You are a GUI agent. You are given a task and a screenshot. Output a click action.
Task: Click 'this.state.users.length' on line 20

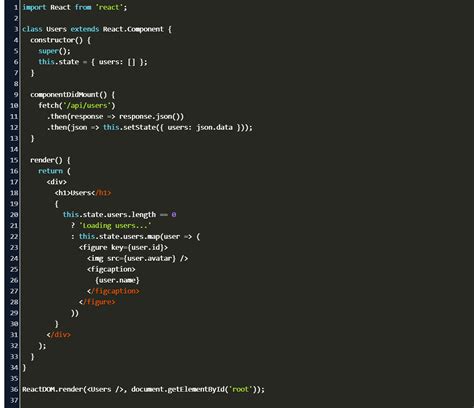tap(109, 215)
